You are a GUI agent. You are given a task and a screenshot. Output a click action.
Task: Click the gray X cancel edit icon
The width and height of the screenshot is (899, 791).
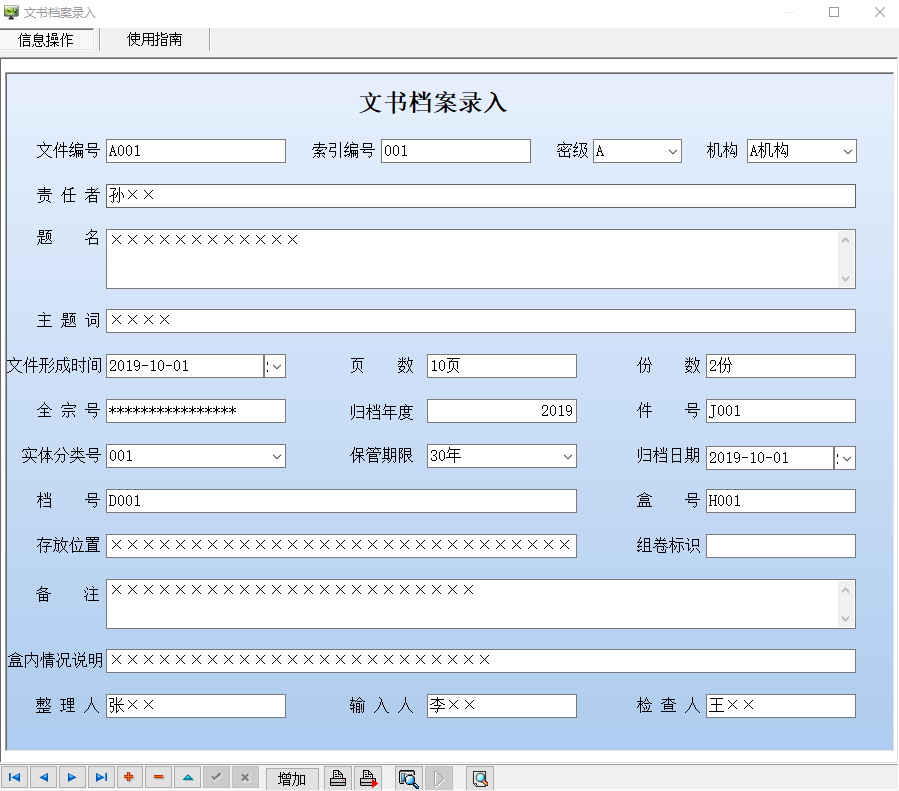point(245,777)
